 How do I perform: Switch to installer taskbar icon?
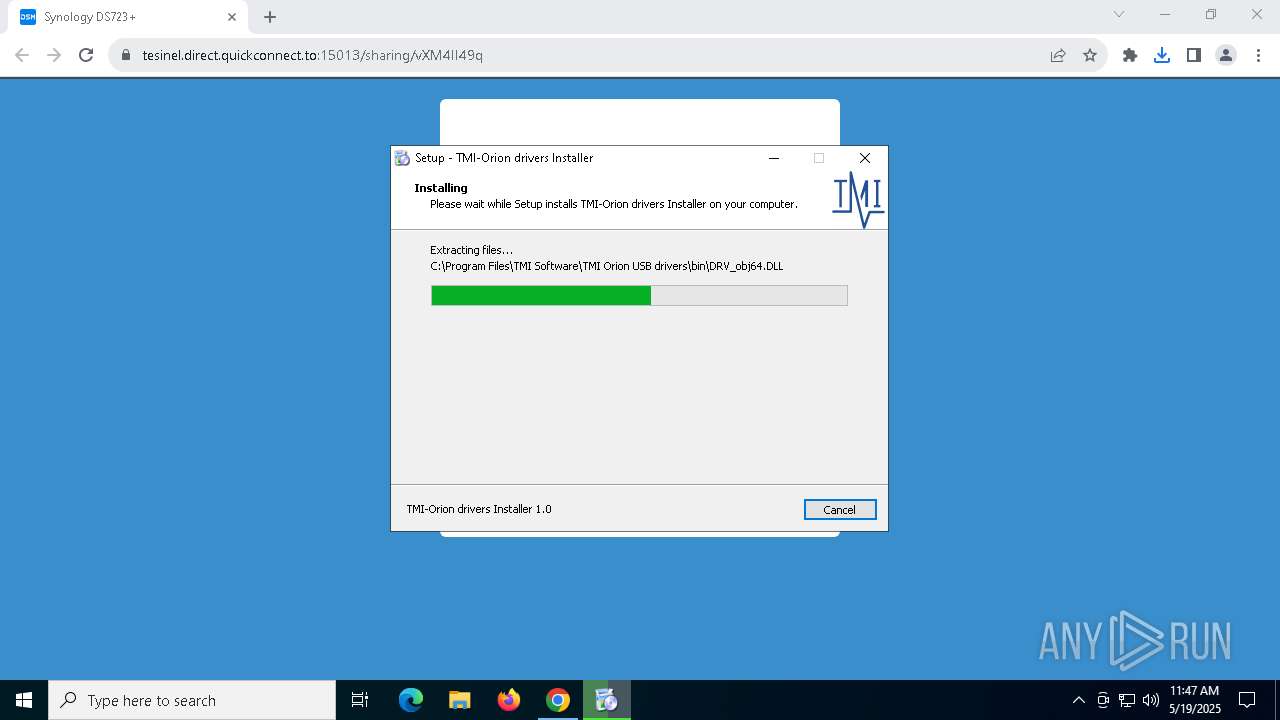click(x=607, y=700)
